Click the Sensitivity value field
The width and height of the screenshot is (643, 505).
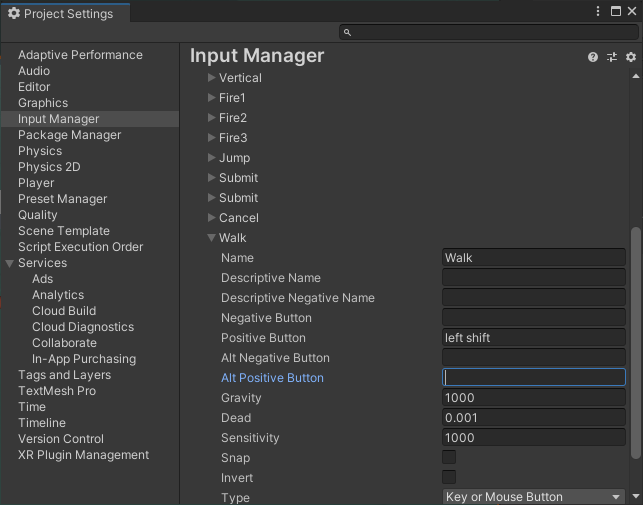tap(534, 438)
